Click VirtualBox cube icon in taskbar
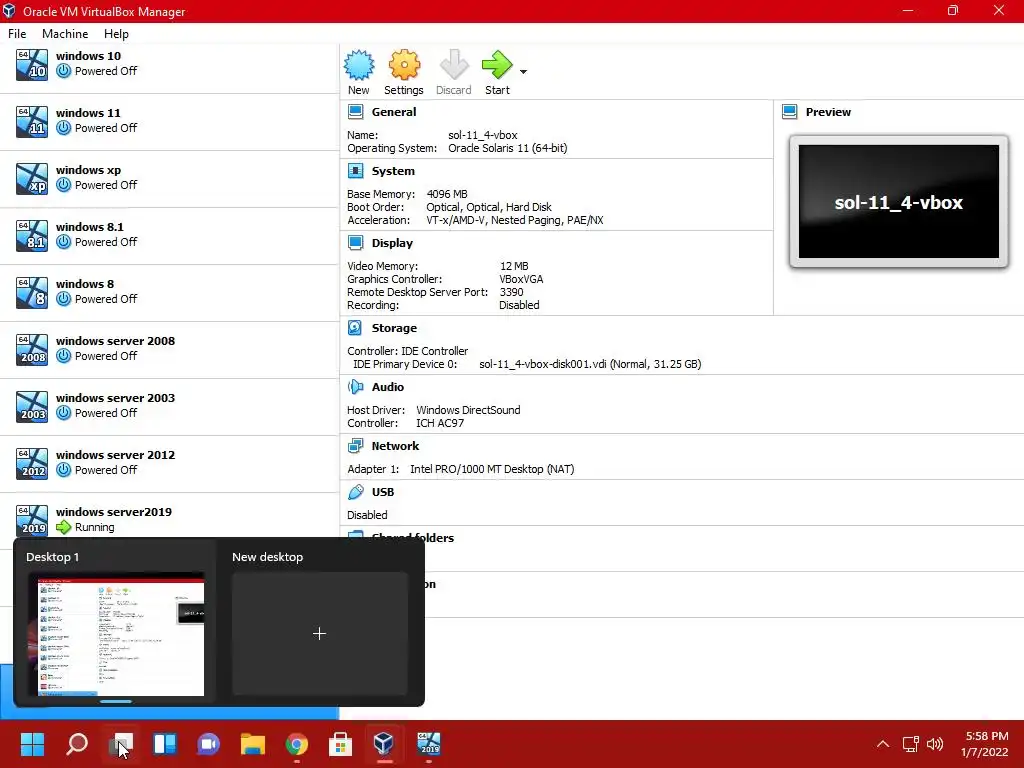This screenshot has width=1024, height=768. (x=384, y=744)
